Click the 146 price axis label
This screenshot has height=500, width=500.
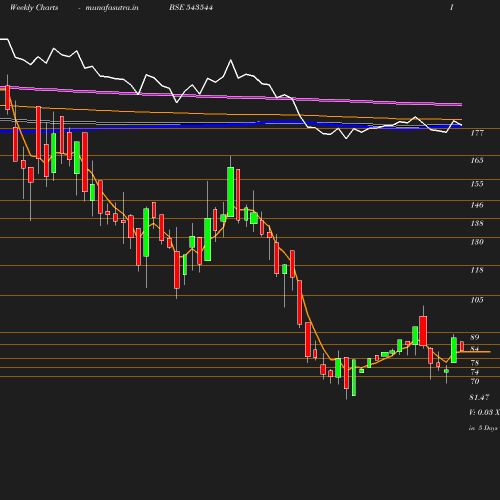click(477, 205)
